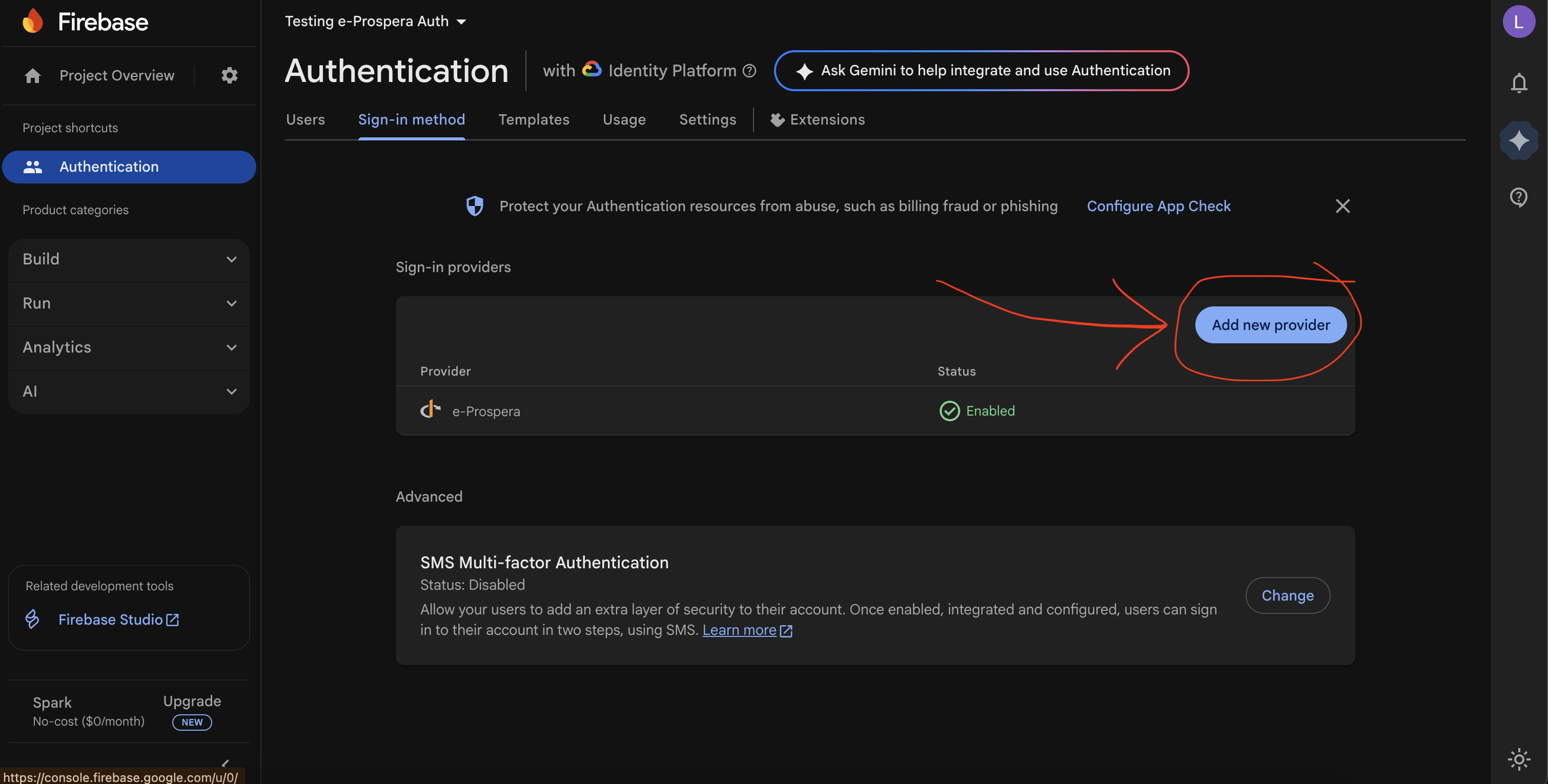Screen dimensions: 1548x784
Task: Click the e-Prospera provider icon
Action: click(430, 410)
